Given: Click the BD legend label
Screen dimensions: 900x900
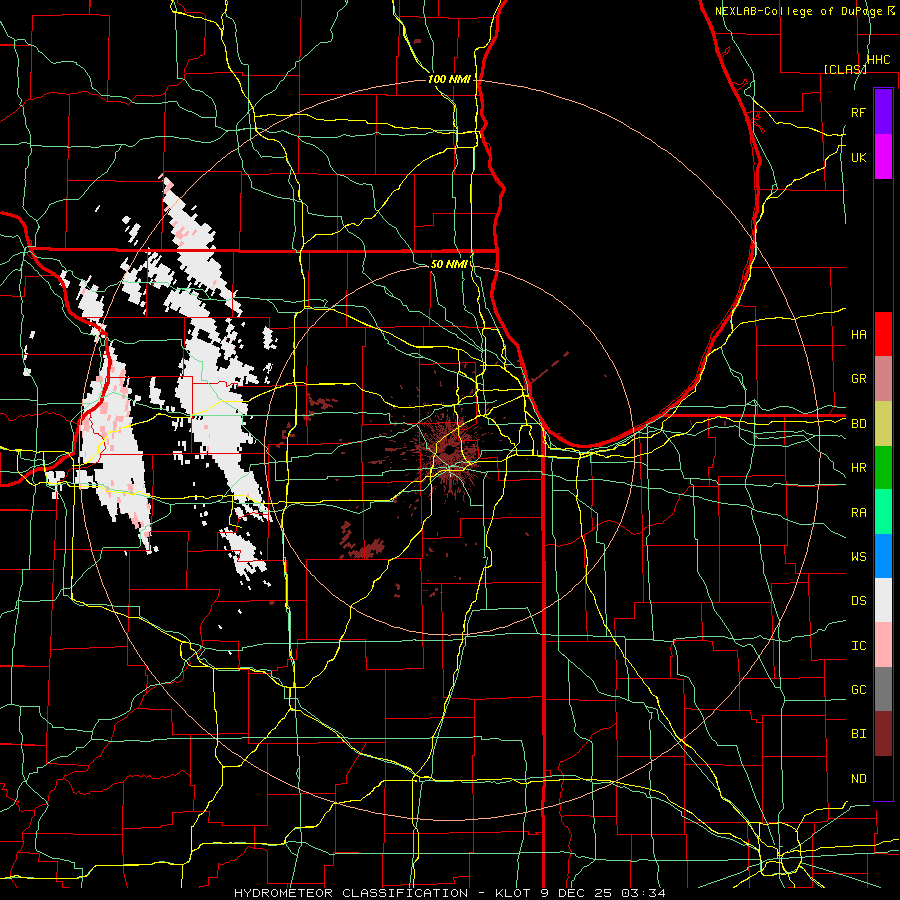Looking at the screenshot, I should pos(858,424).
